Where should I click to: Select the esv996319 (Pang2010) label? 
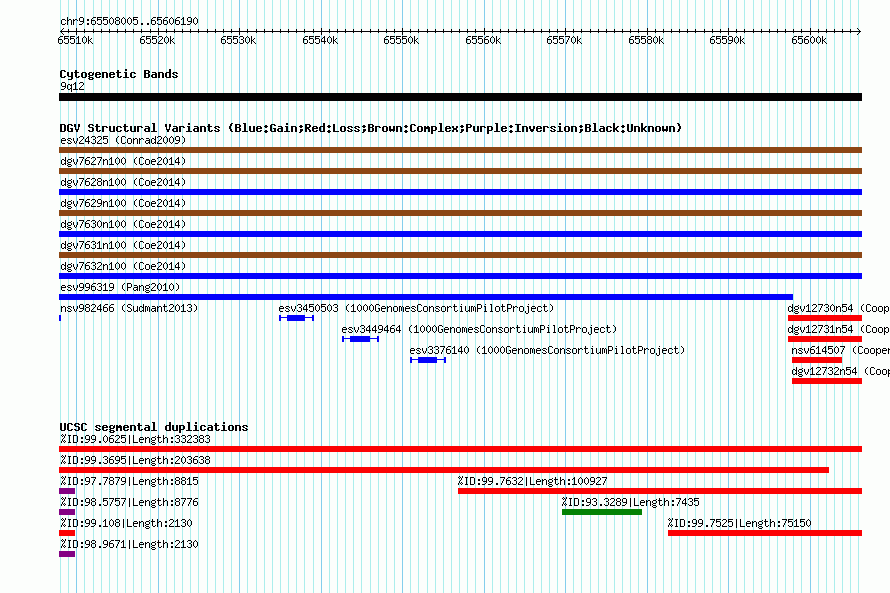pyautogui.click(x=120, y=287)
